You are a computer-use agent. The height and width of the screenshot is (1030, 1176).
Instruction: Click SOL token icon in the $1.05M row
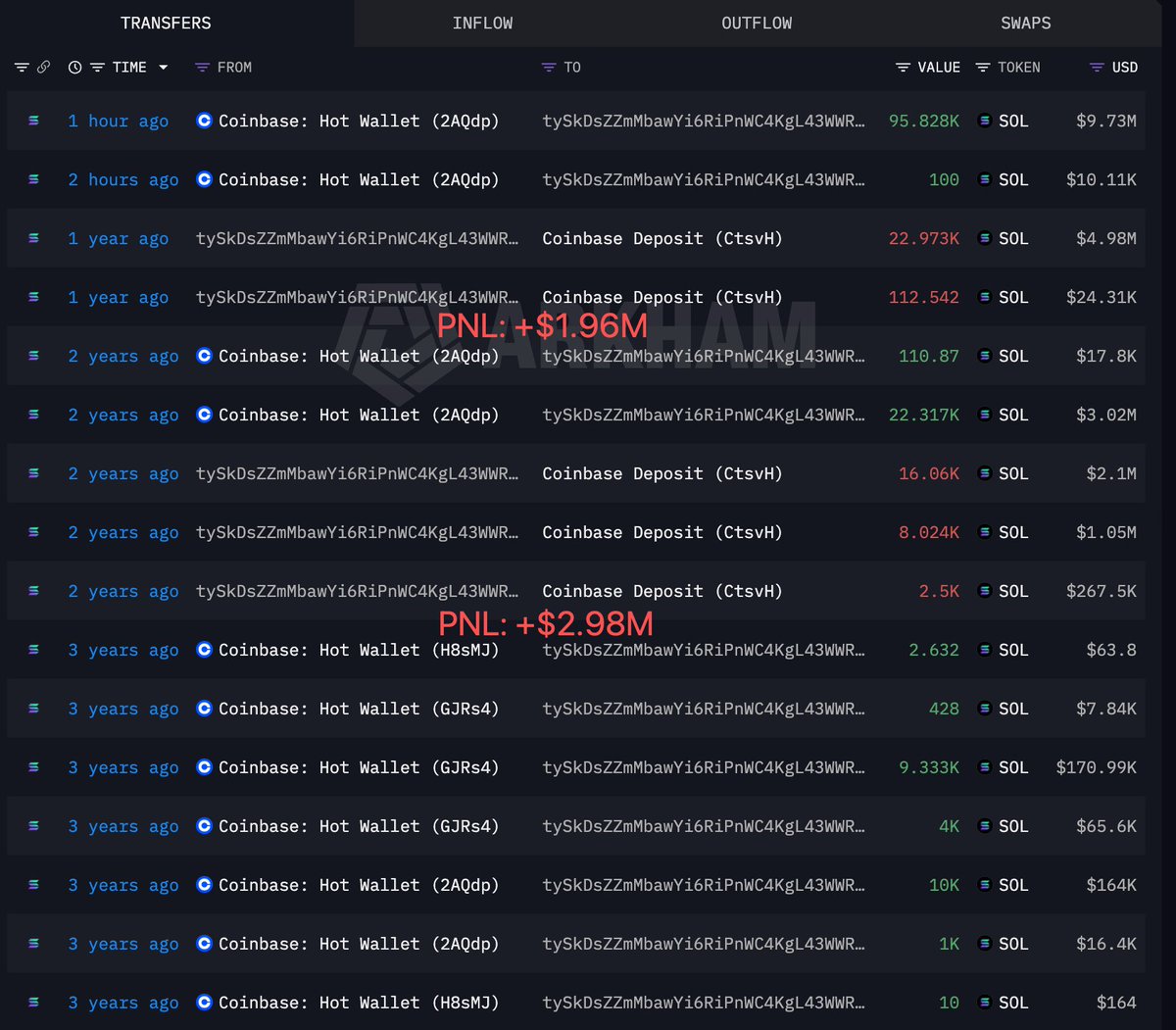[985, 533]
